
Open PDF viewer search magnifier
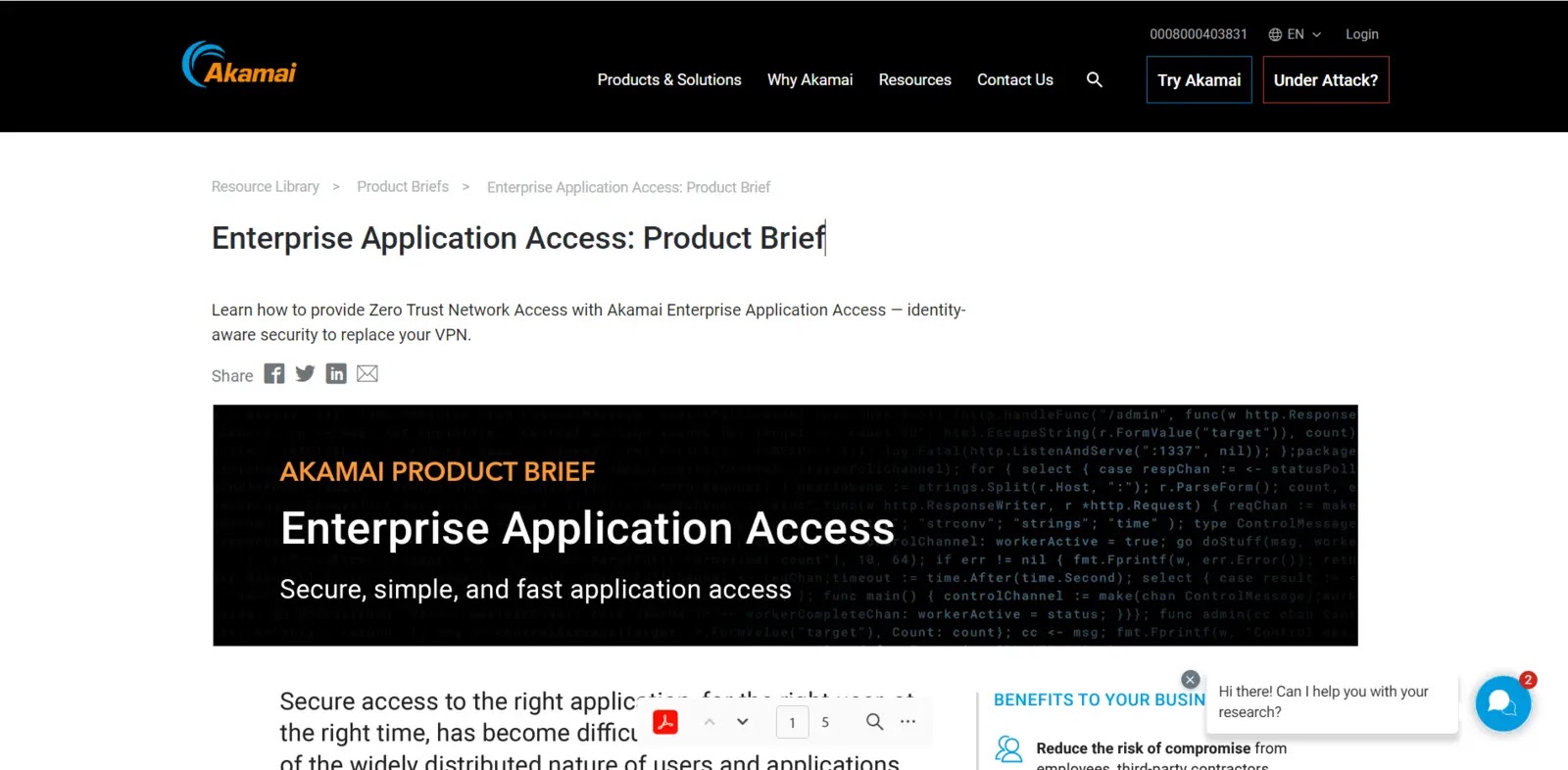pyautogui.click(x=875, y=722)
